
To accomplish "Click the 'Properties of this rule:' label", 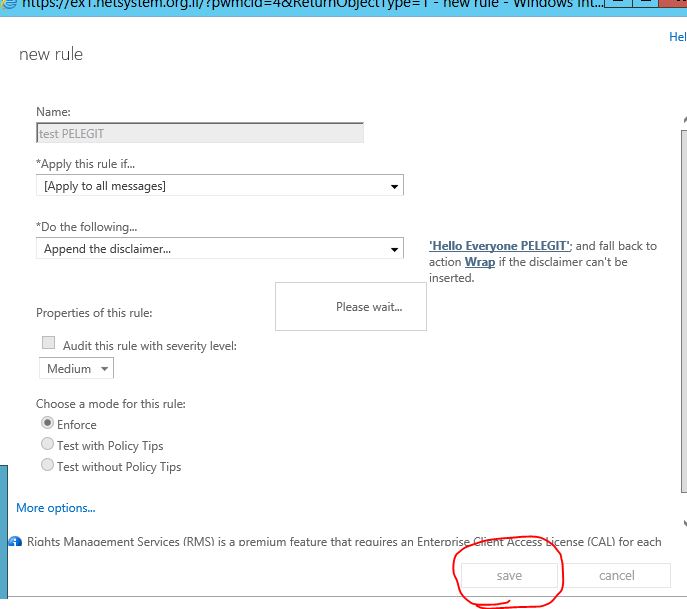I will tap(94, 313).
